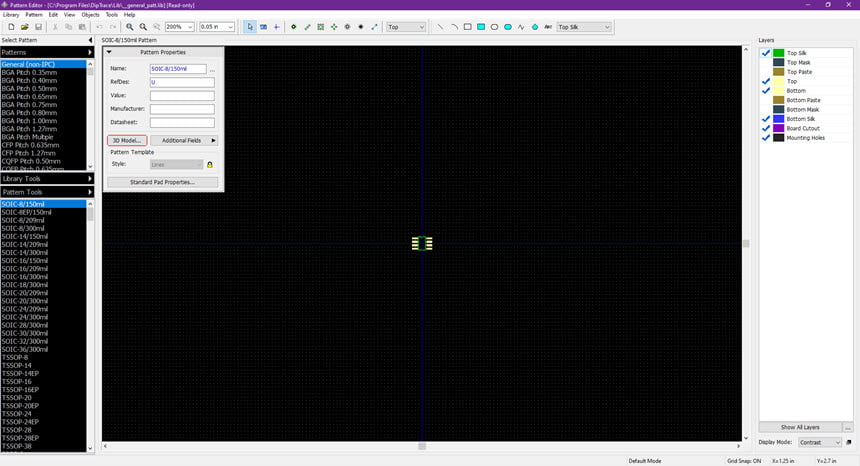Click the dimension measurement tool icon
860x466 pixels.
coord(374,27)
